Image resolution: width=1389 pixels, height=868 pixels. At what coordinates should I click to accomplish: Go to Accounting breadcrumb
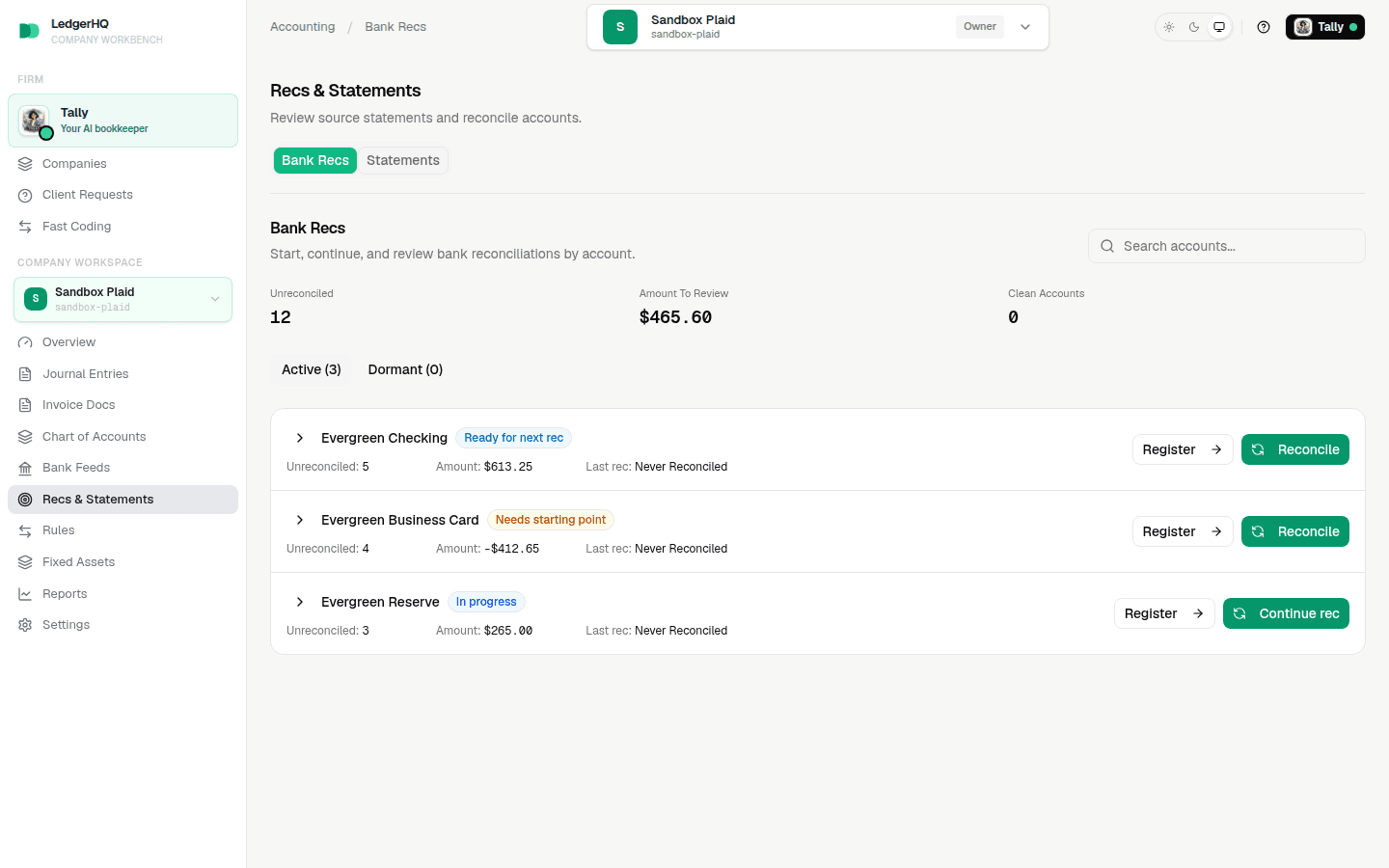pyautogui.click(x=303, y=27)
